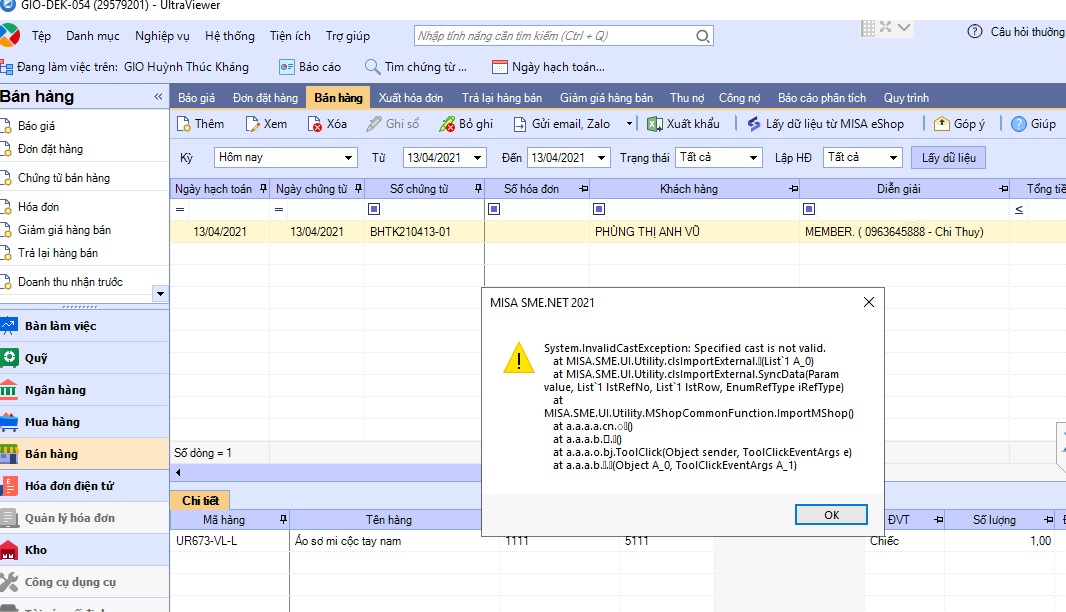
Task: Collapse the Bán hàng side panel
Action: click(x=158, y=97)
